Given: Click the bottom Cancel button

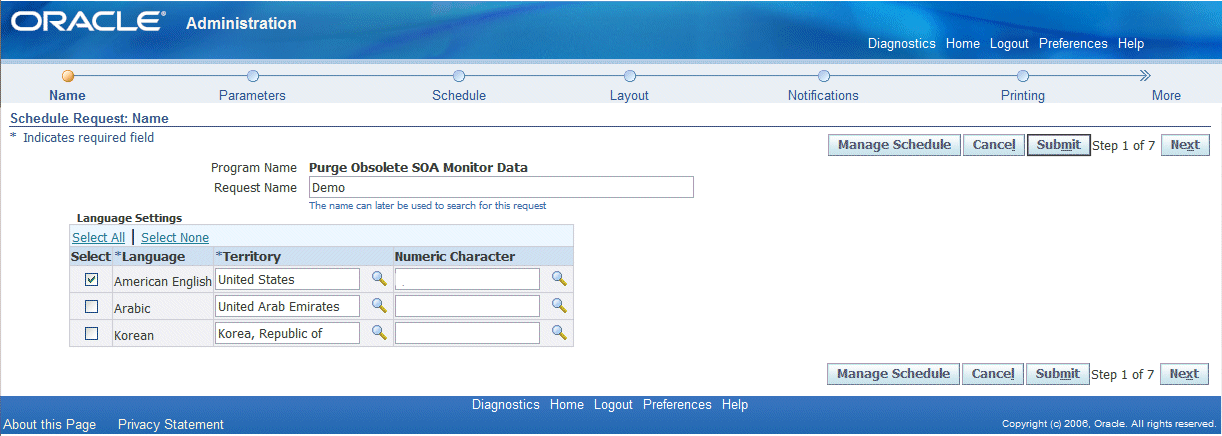Looking at the screenshot, I should coord(993,374).
